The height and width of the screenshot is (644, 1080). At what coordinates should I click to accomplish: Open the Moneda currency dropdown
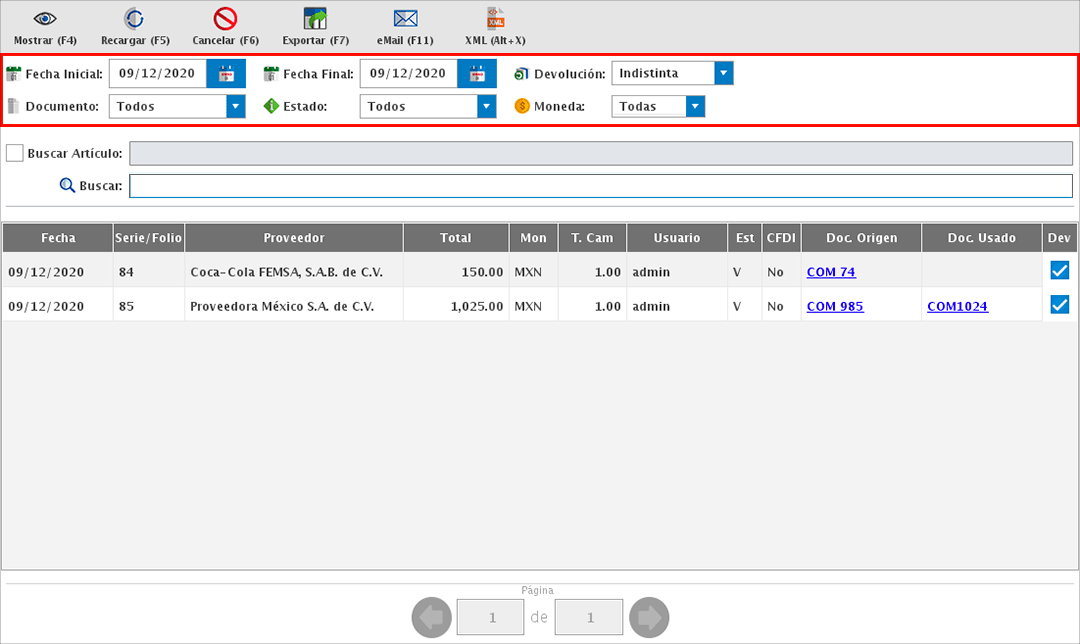tap(696, 106)
